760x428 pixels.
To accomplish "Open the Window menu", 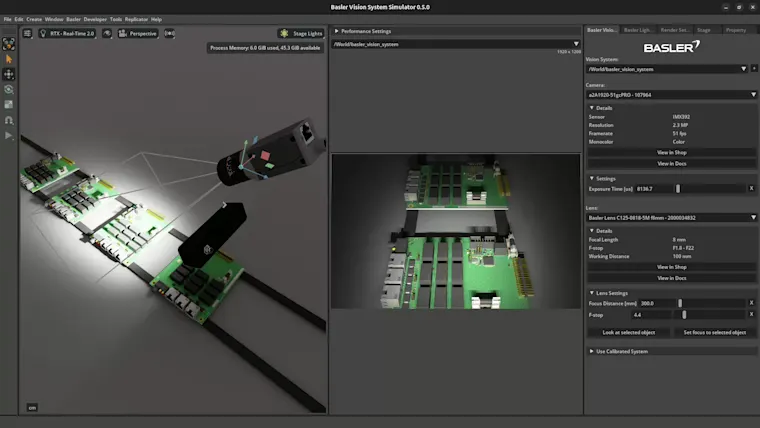I will click(54, 19).
